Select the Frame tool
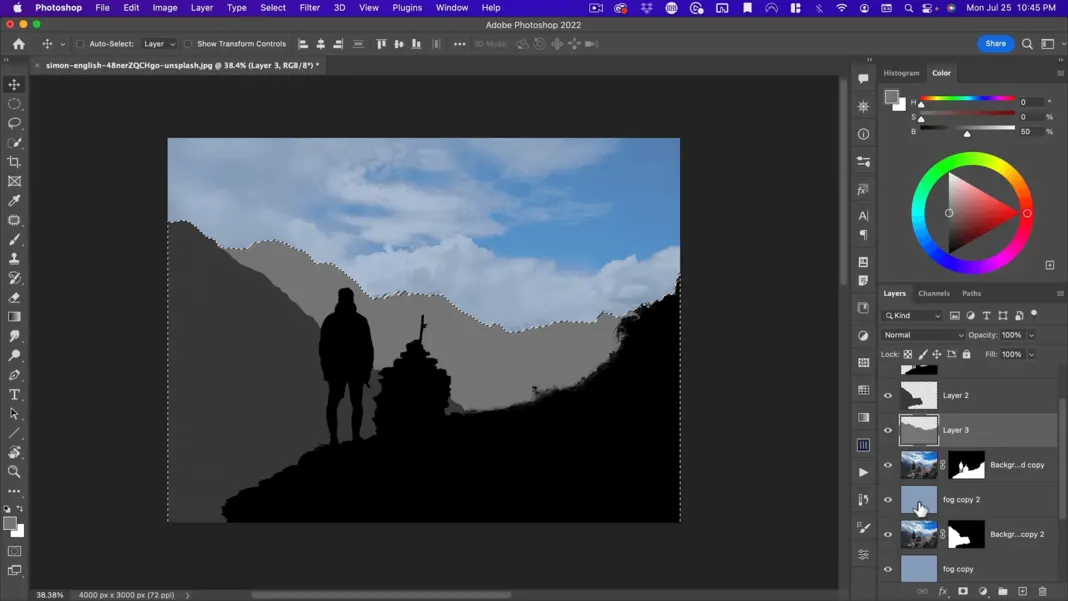This screenshot has height=601, width=1068. point(14,181)
